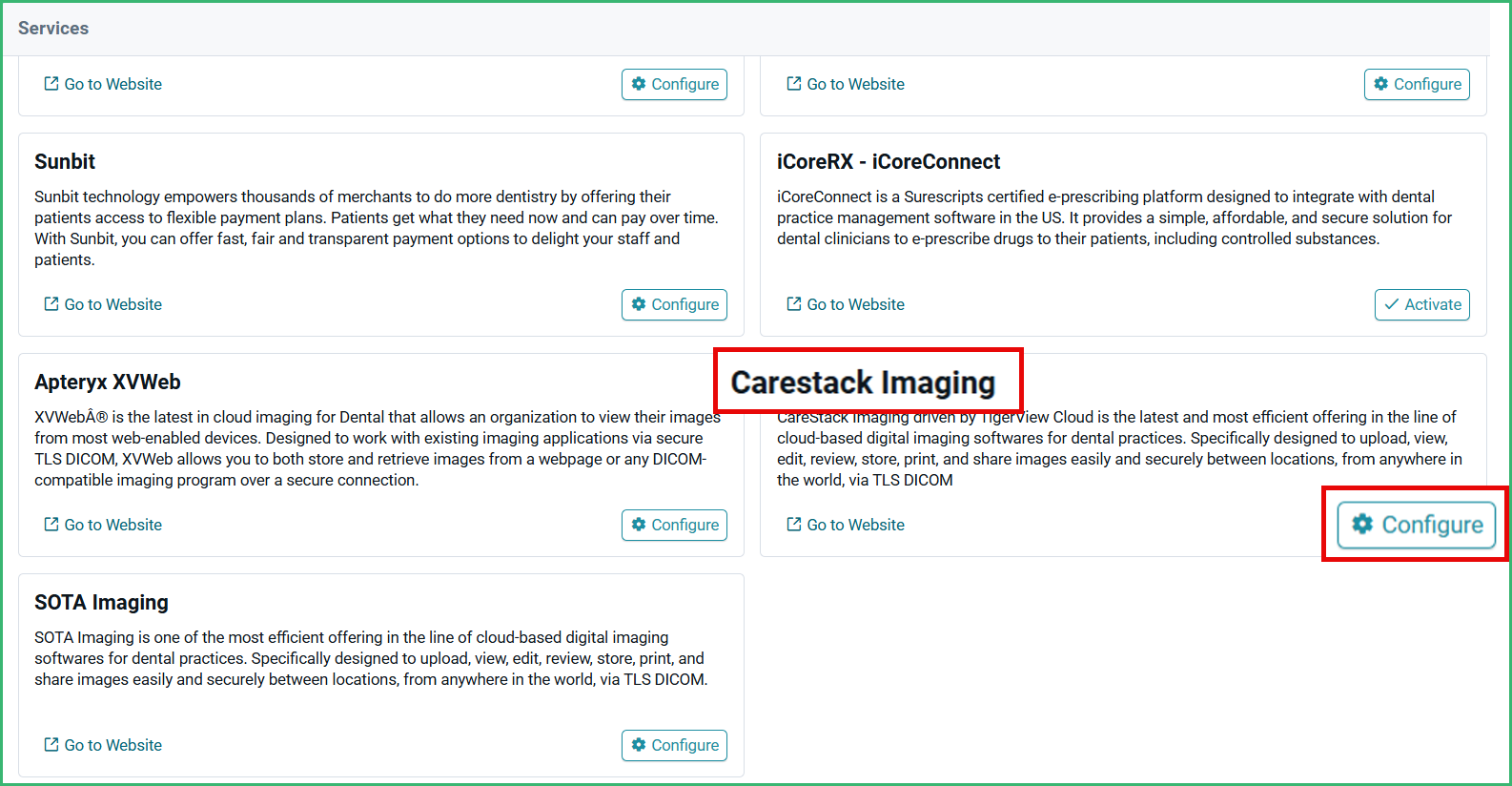Click the Services page header
This screenshot has height=786, width=1512.
tap(52, 28)
